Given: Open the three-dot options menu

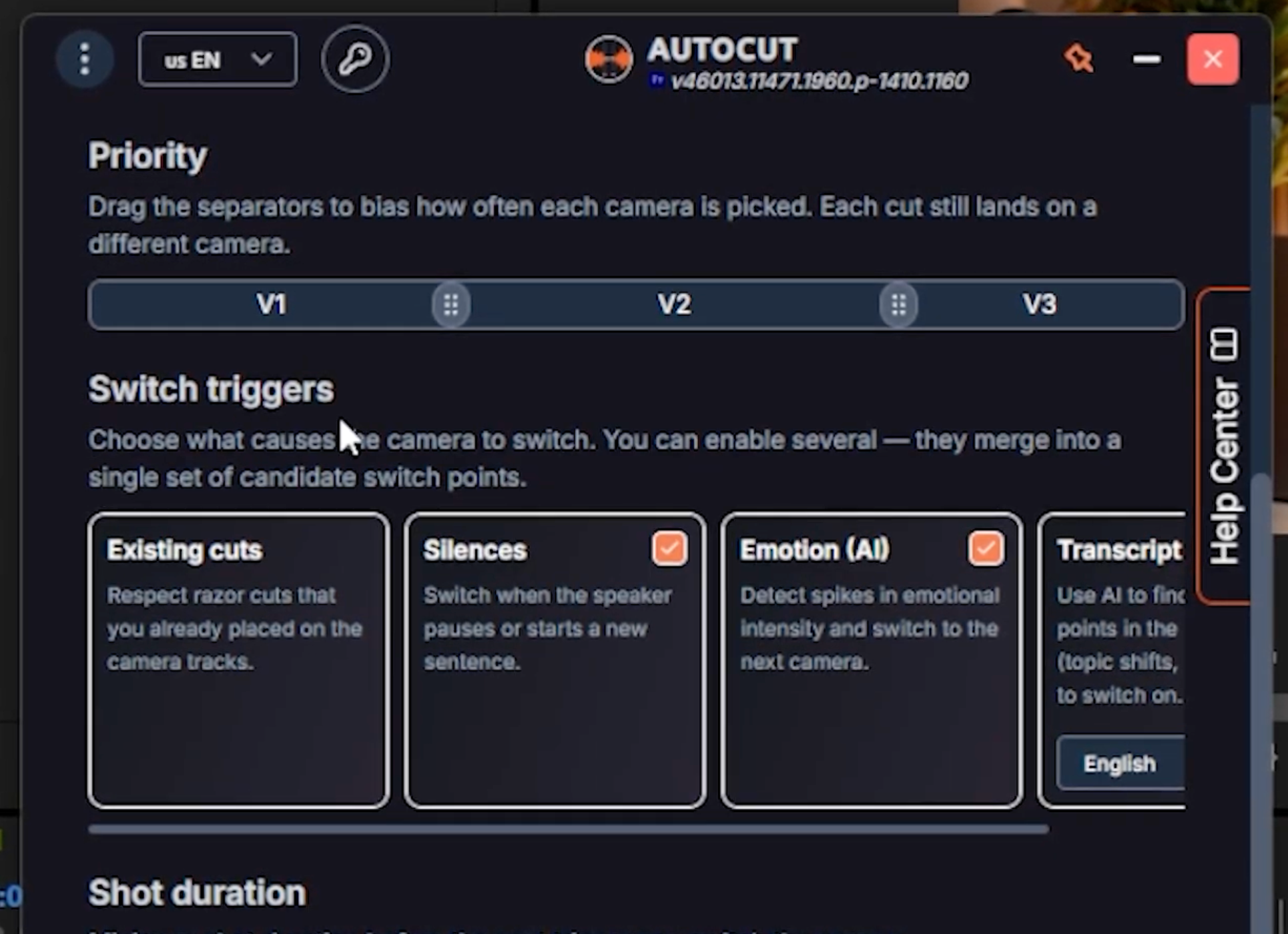Looking at the screenshot, I should 85,59.
